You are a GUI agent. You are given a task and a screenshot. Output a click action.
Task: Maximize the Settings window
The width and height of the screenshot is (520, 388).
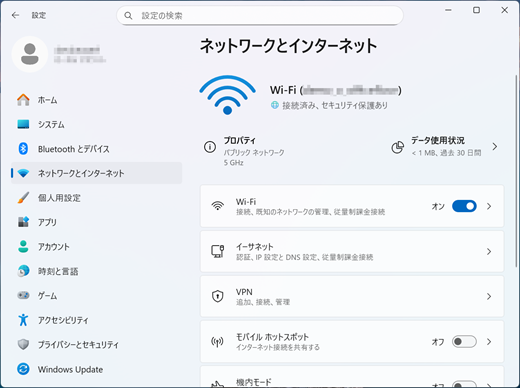tap(476, 10)
